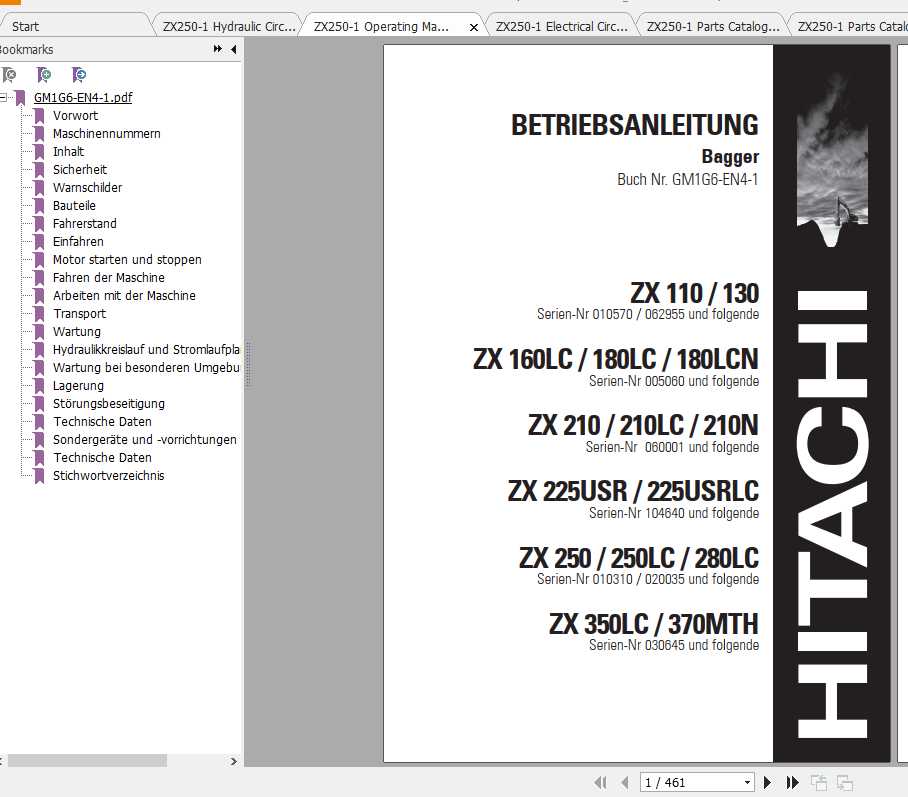
Task: Click the Wartung bookmark flag icon
Action: point(40,331)
